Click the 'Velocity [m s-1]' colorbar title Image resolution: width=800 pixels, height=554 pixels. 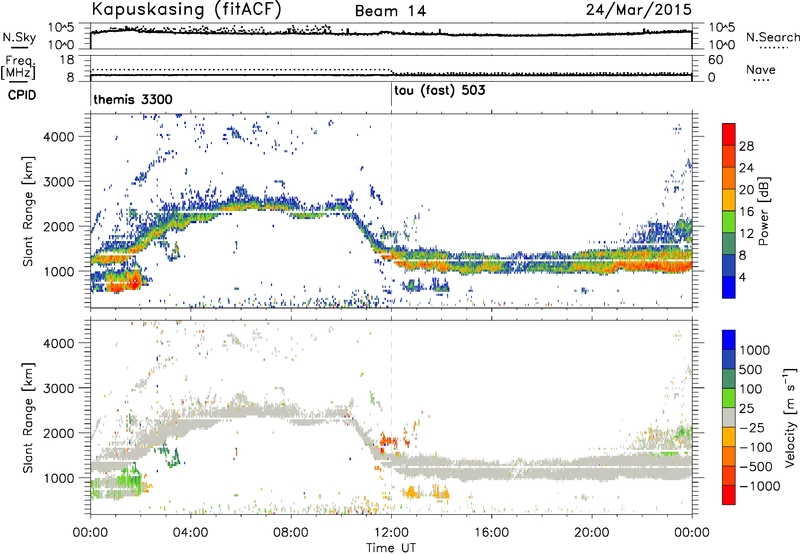pos(790,417)
